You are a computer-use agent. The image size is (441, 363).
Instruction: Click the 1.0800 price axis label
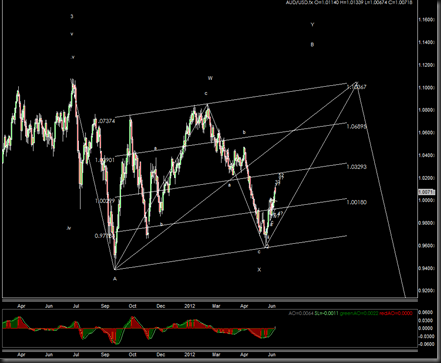pyautogui.click(x=426, y=110)
